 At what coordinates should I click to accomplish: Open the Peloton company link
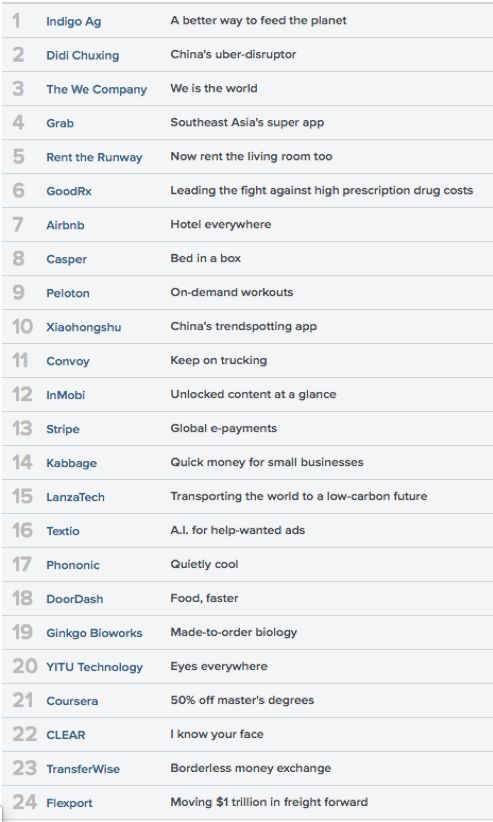pyautogui.click(x=68, y=293)
